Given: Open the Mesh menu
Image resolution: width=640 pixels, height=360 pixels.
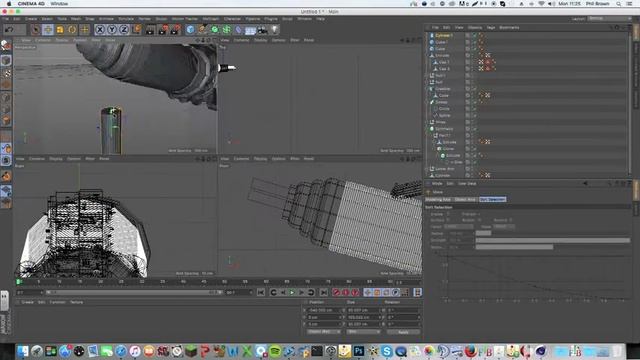Looking at the screenshot, I should [76, 19].
